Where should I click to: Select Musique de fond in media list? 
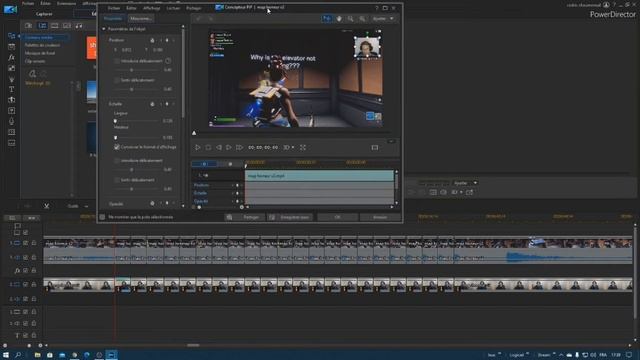(40, 53)
